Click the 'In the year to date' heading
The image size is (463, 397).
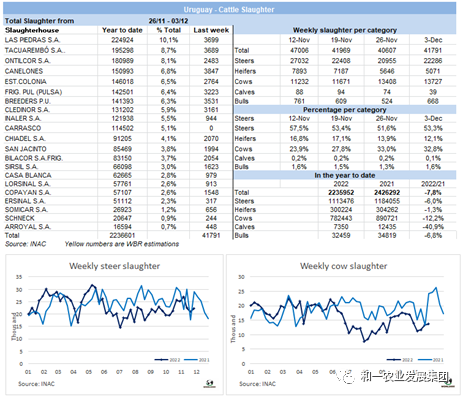pos(345,175)
